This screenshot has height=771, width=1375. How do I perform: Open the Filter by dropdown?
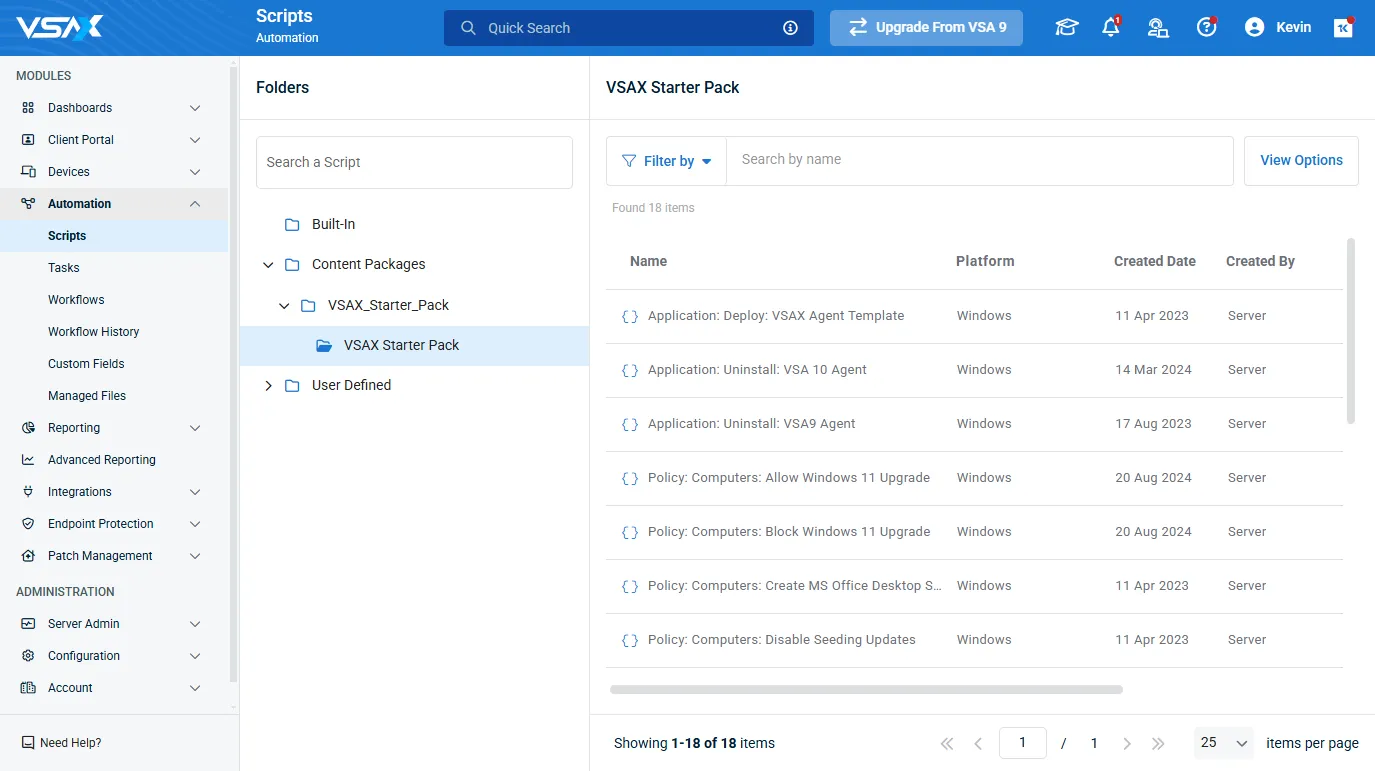point(666,161)
